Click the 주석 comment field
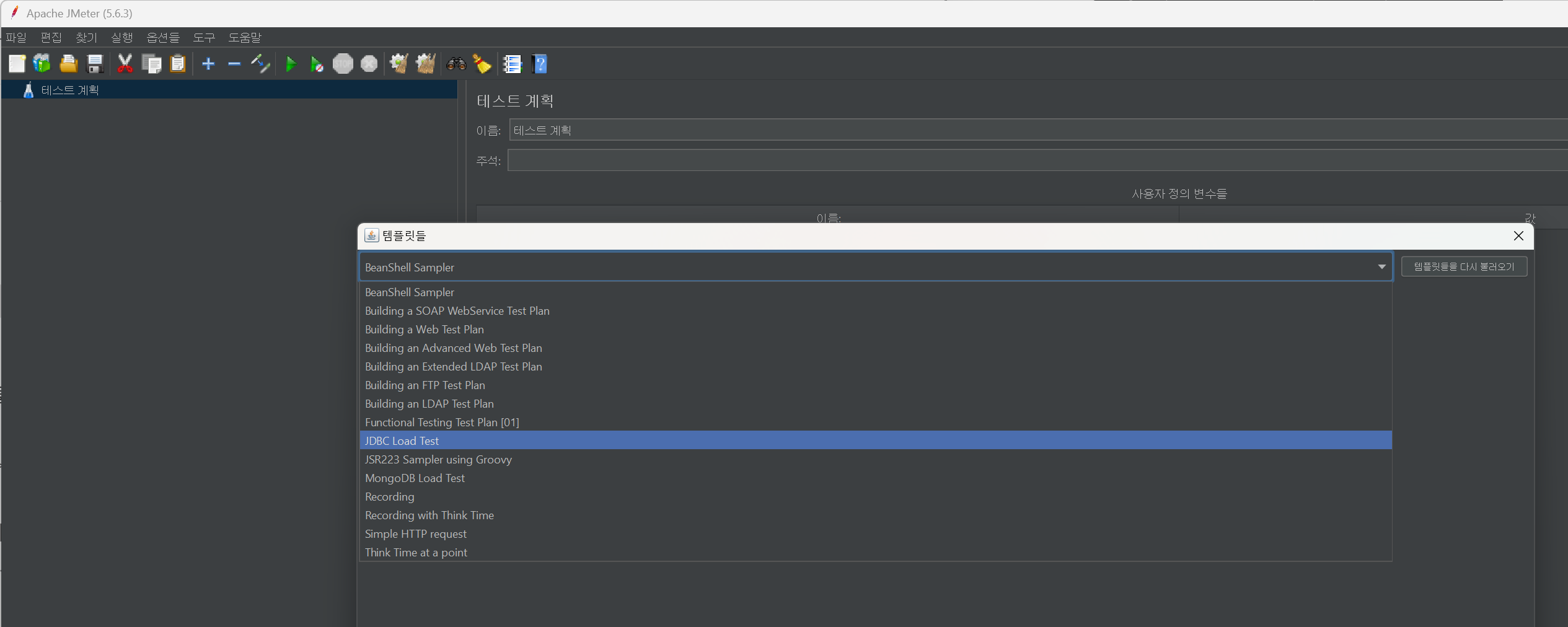This screenshot has height=627, width=1568. click(x=1038, y=160)
